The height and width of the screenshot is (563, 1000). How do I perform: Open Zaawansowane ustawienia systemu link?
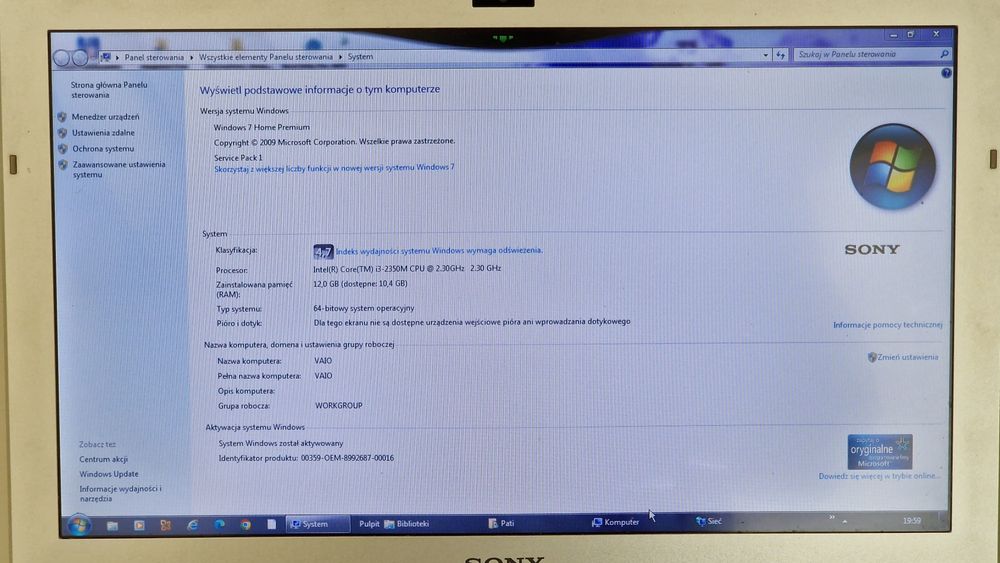(x=119, y=170)
